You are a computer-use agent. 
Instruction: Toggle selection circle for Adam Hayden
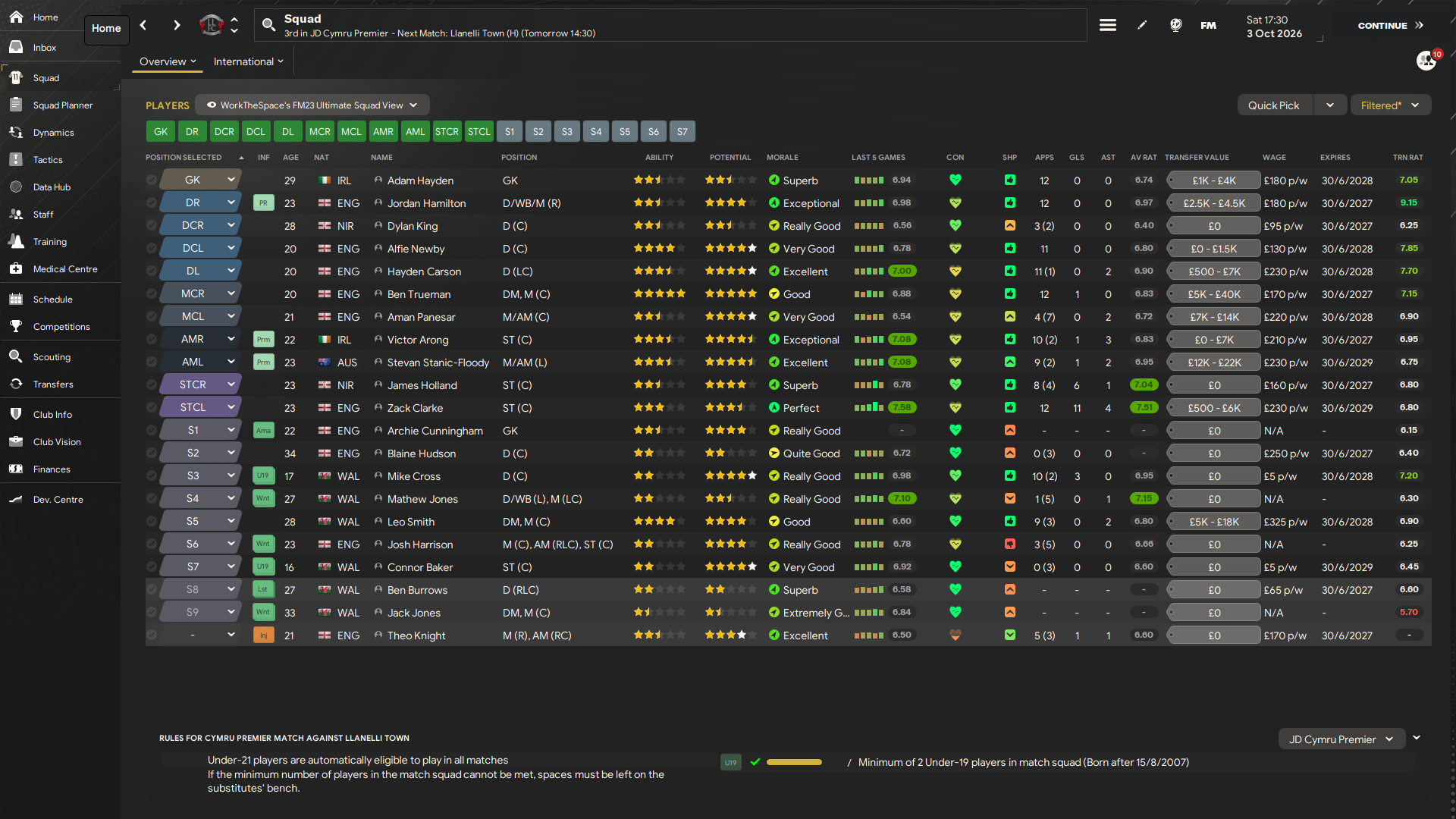[x=152, y=180]
